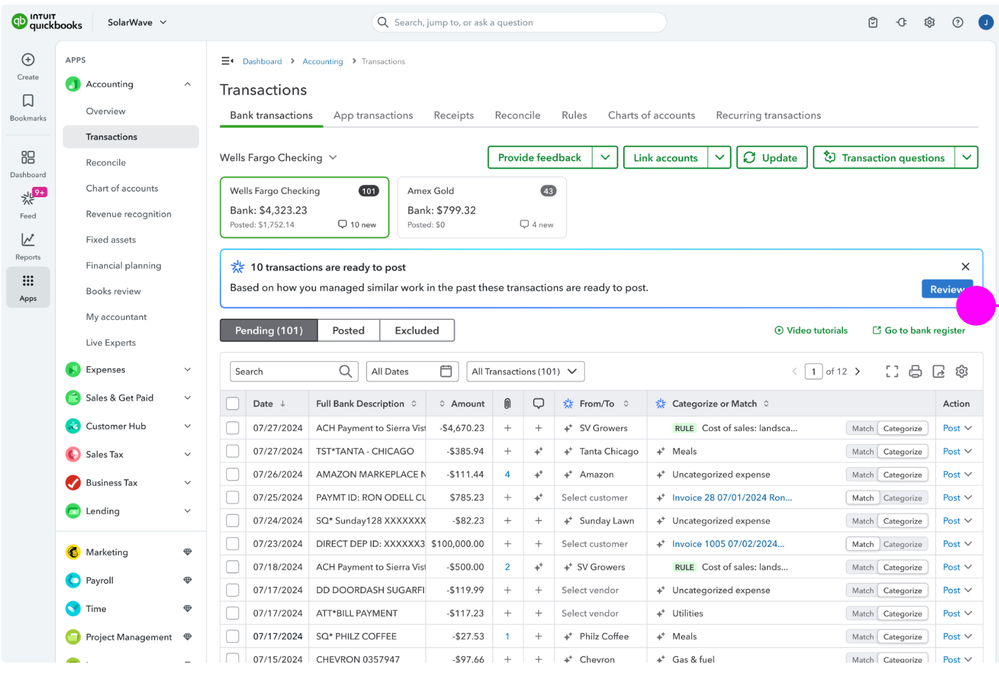Screen dimensions: 999x680
Task: Open the Feed icon with 9+ badge
Action: coord(28,198)
